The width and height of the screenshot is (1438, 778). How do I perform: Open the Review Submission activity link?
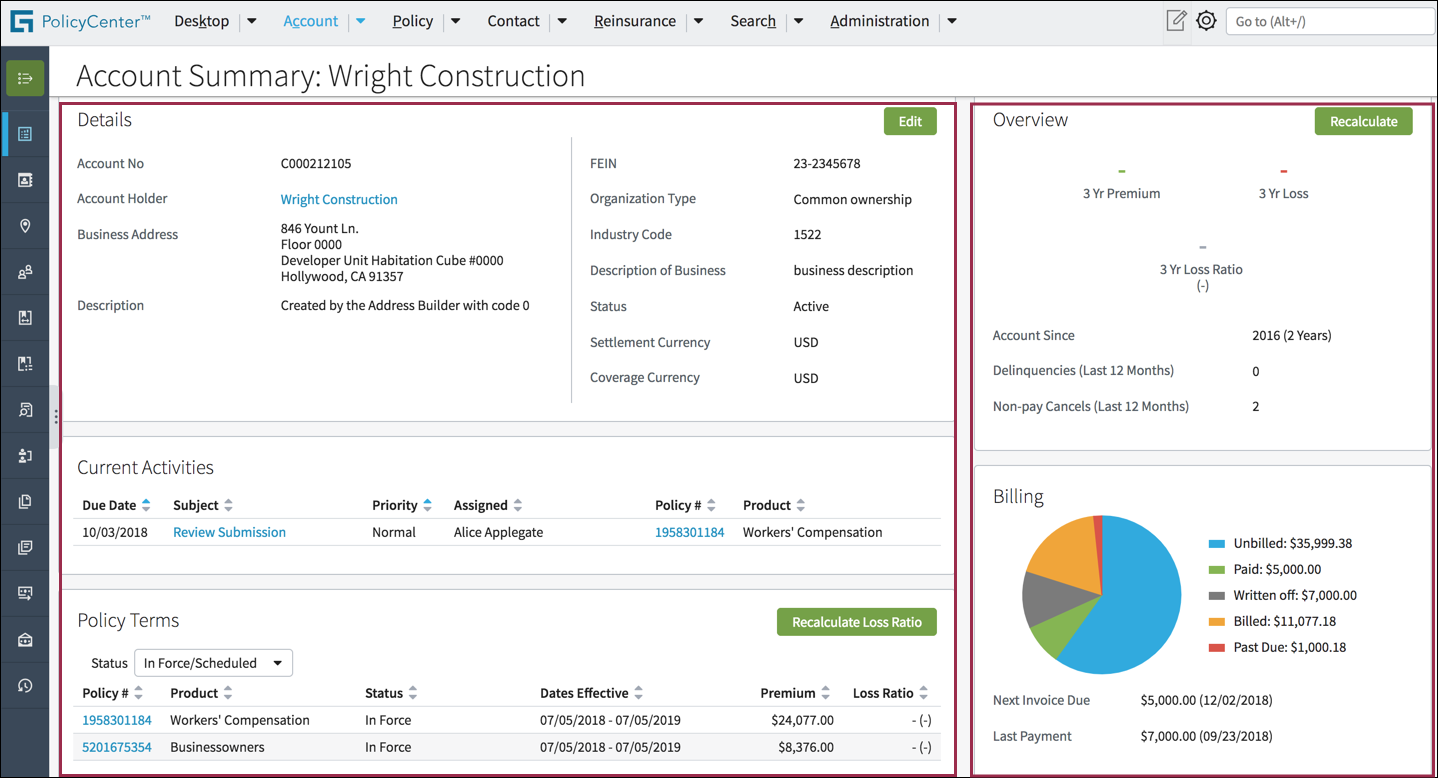coord(229,532)
